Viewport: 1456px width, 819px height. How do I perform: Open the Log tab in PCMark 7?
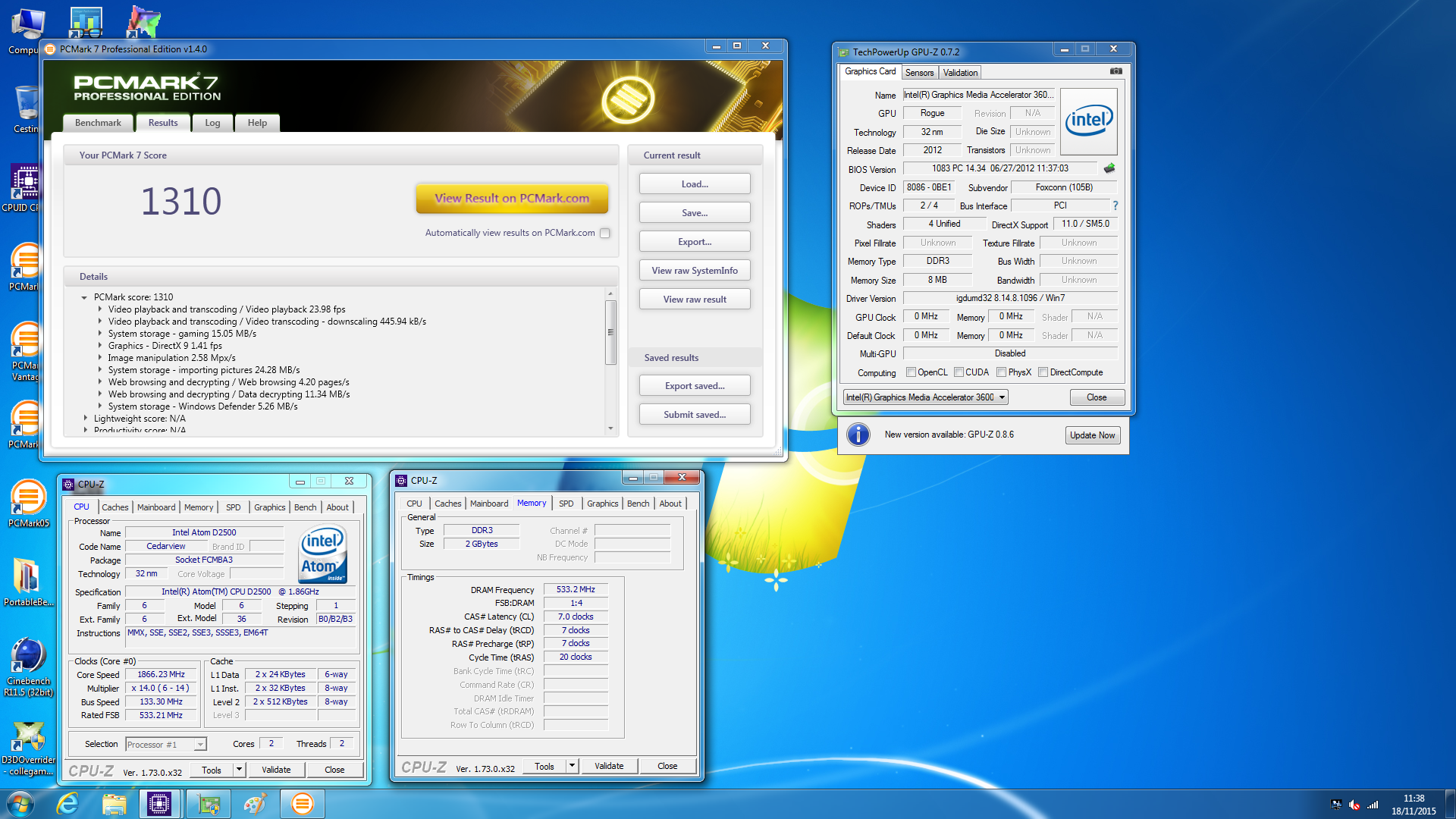click(212, 123)
